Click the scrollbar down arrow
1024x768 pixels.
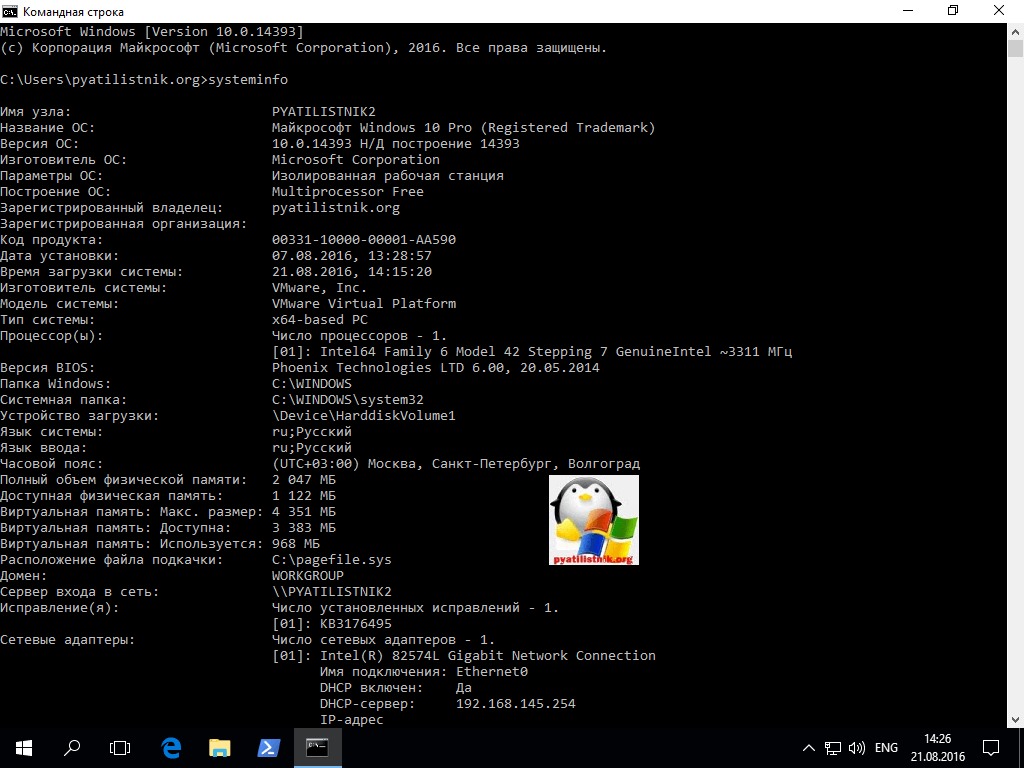[x=1015, y=719]
